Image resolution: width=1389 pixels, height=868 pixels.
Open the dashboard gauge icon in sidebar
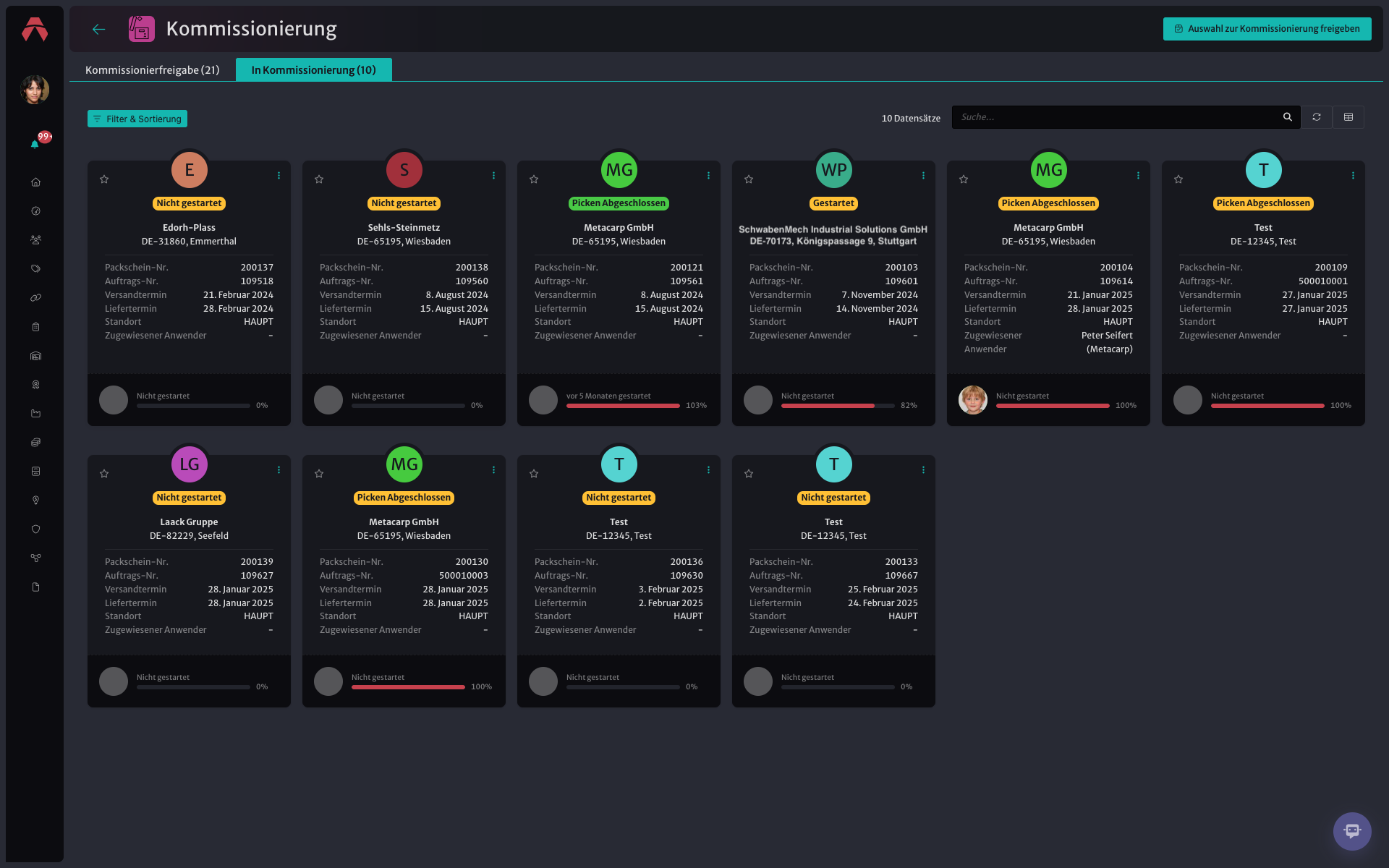click(x=35, y=211)
